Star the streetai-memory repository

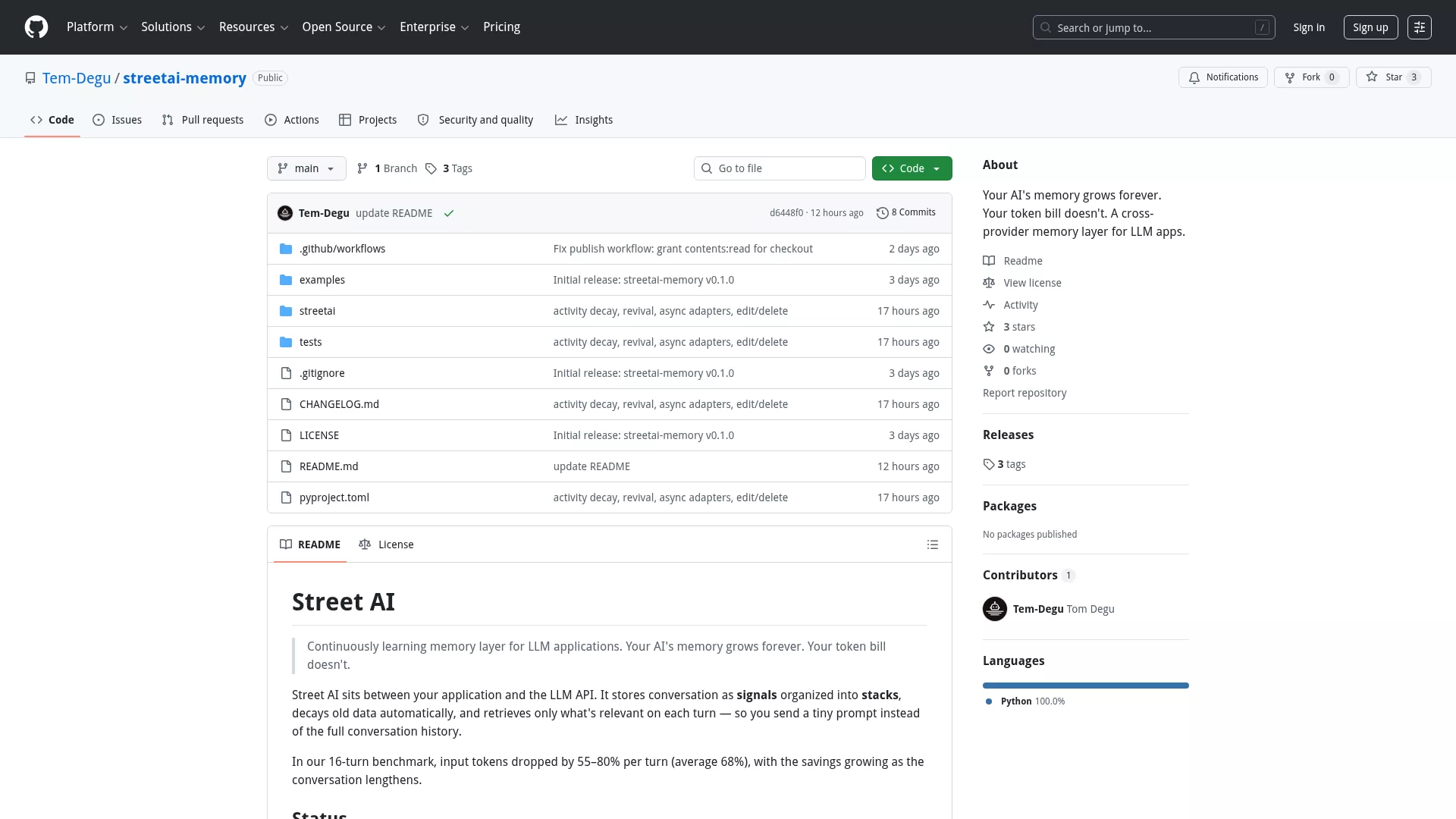1393,77
